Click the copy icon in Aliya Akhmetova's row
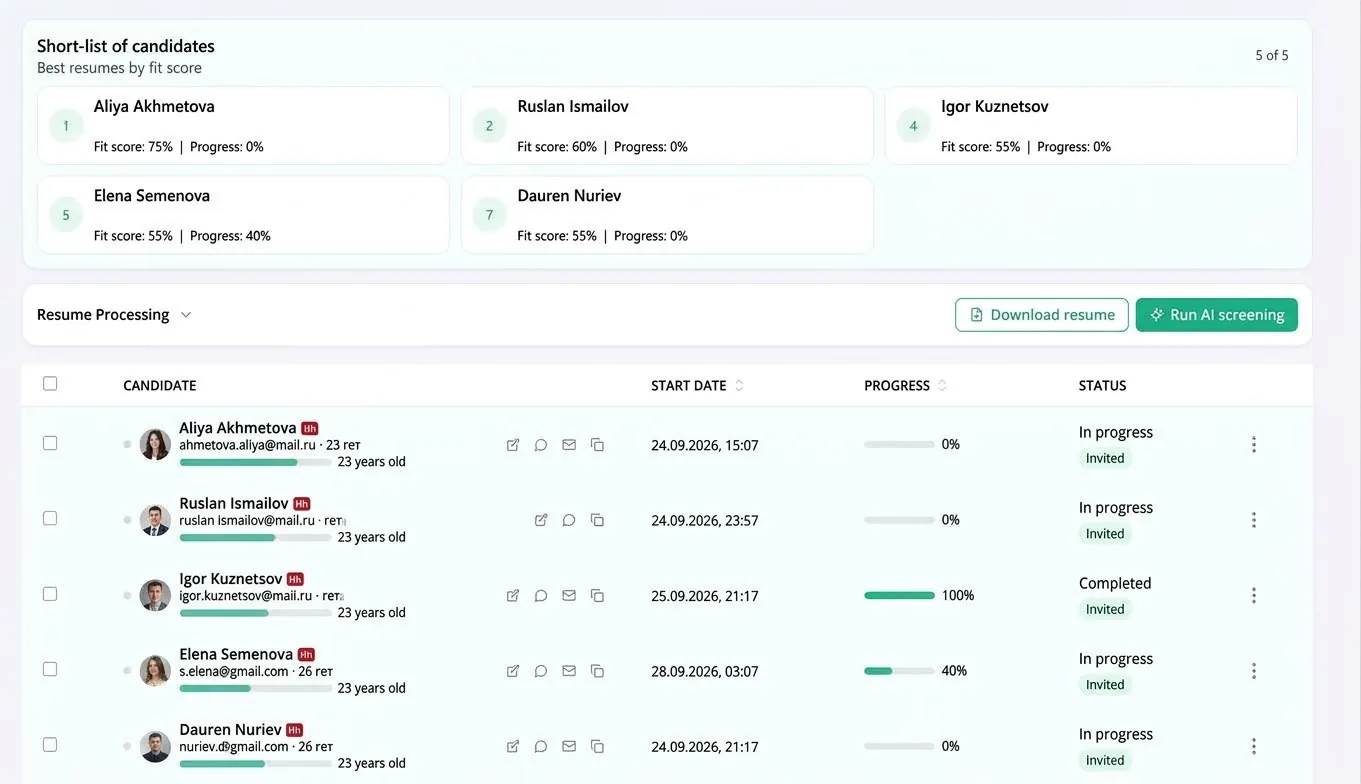Image resolution: width=1361 pixels, height=784 pixels. click(597, 445)
